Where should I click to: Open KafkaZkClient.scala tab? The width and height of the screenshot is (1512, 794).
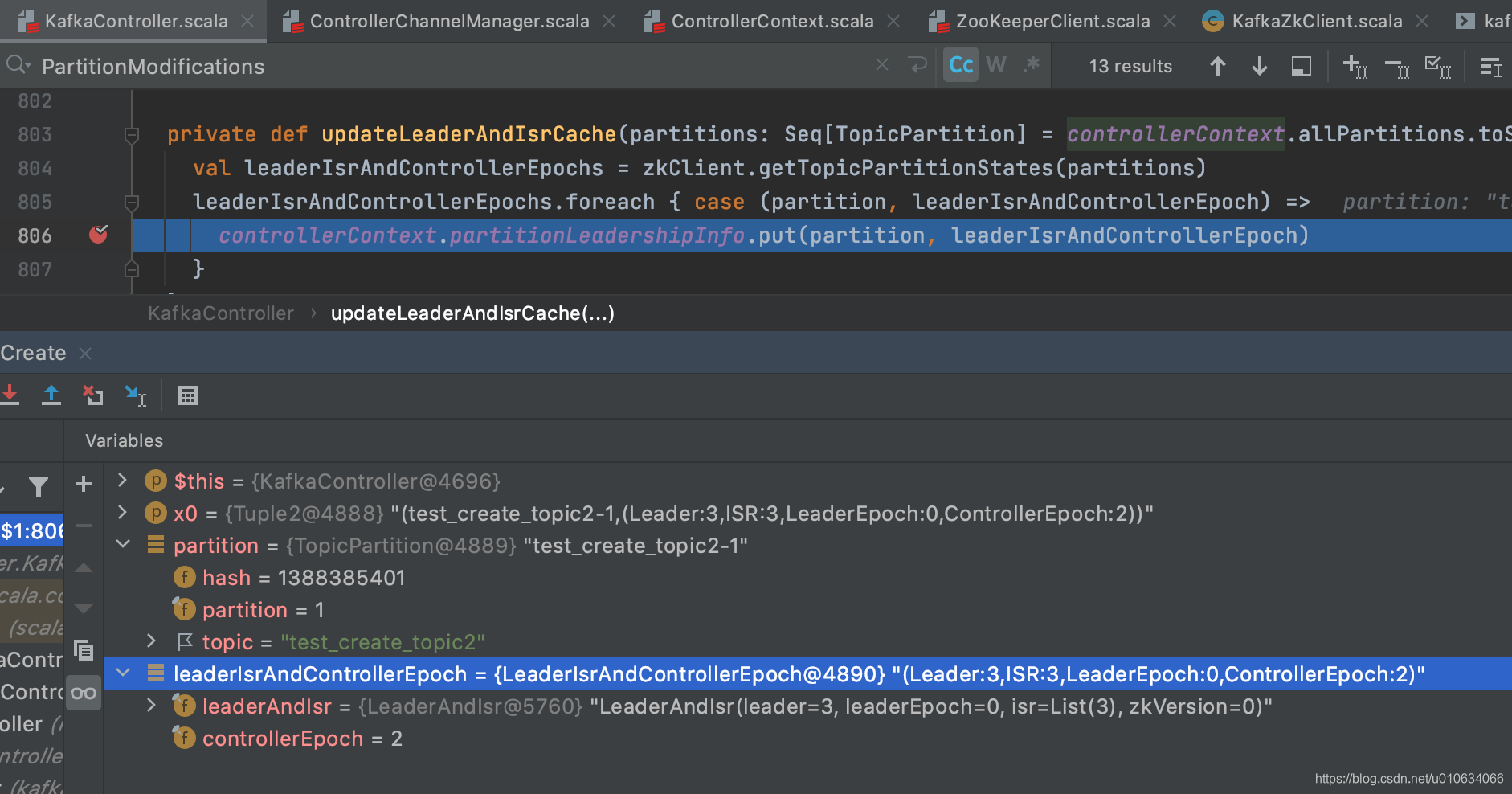tap(1317, 21)
